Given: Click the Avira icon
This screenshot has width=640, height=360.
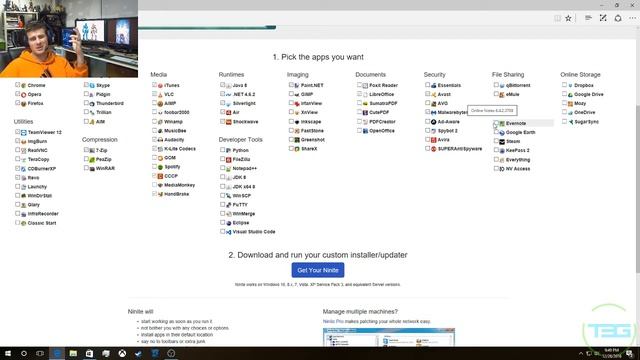Looking at the screenshot, I should click(433, 140).
